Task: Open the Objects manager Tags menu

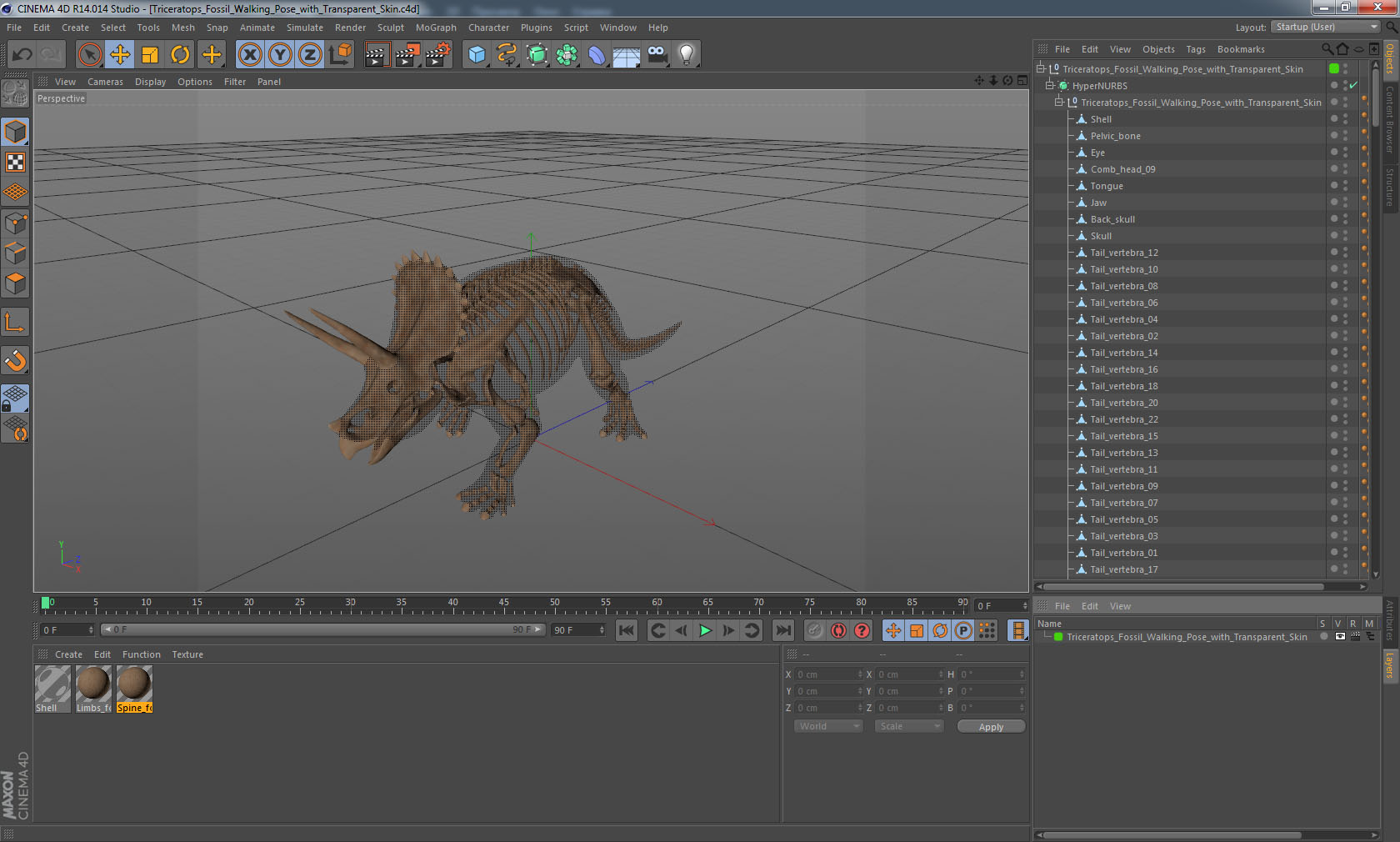Action: point(1196,49)
